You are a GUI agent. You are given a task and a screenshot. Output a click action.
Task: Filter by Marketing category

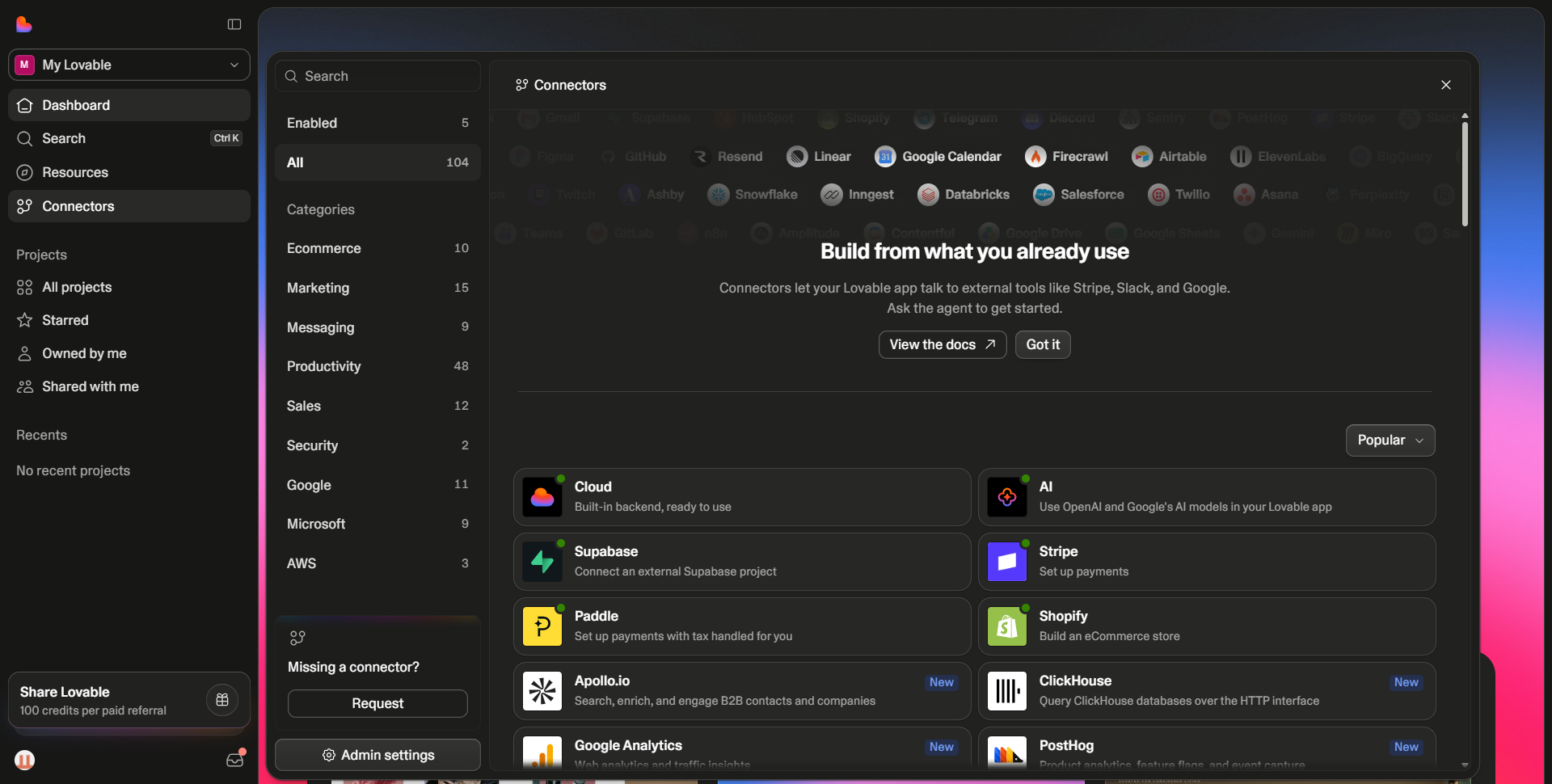[377, 288]
